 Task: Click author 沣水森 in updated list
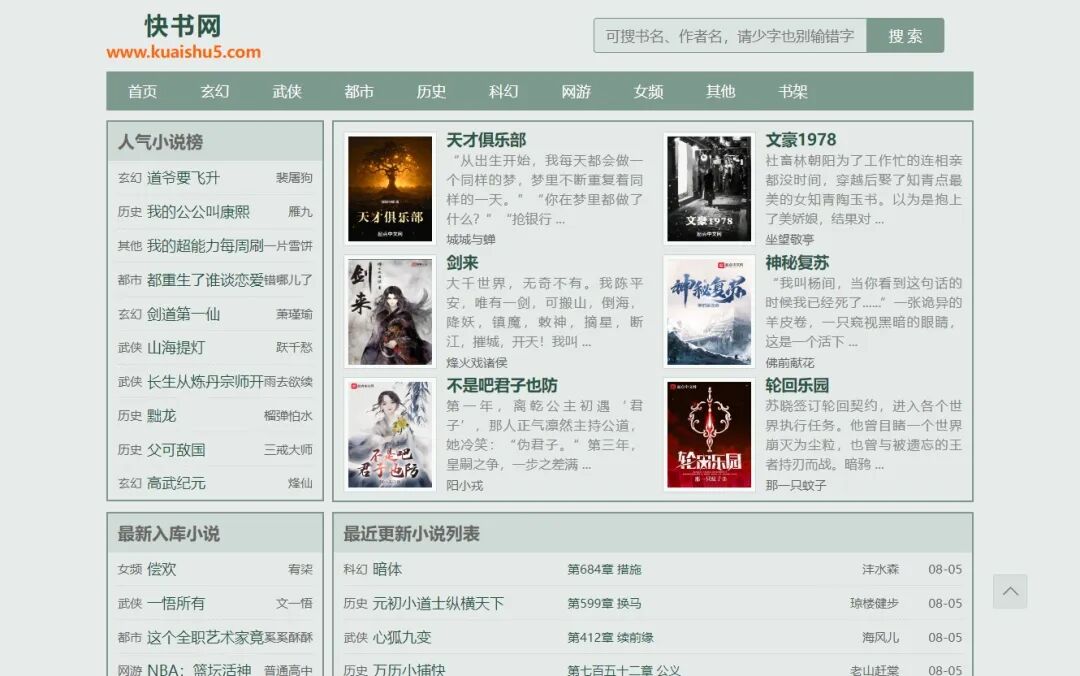880,569
